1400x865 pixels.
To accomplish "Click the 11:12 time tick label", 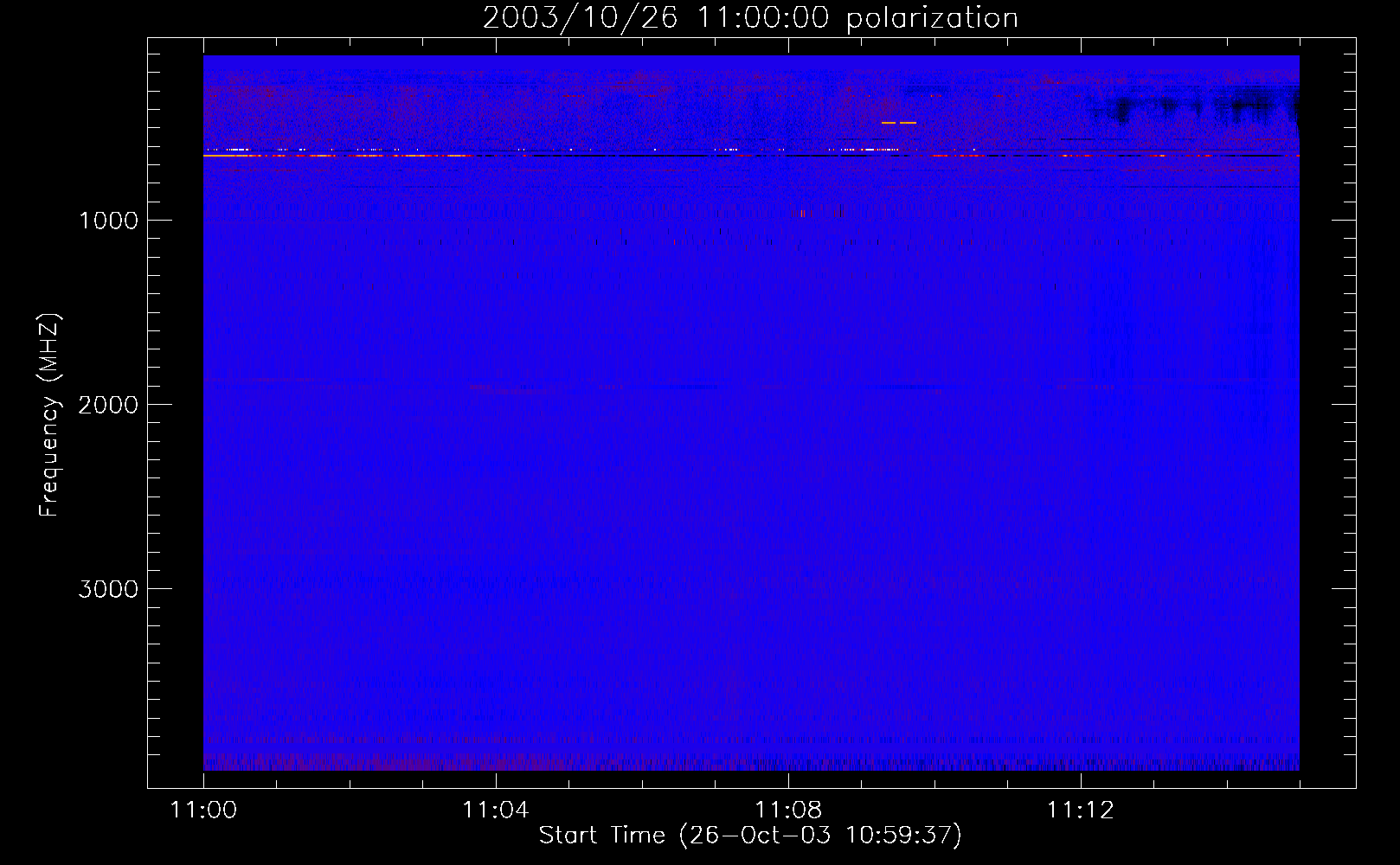I will pyautogui.click(x=1080, y=811).
